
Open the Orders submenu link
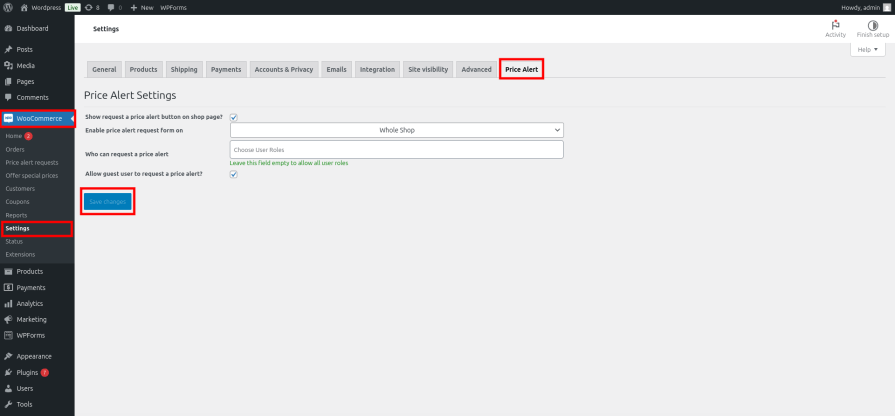[15, 150]
